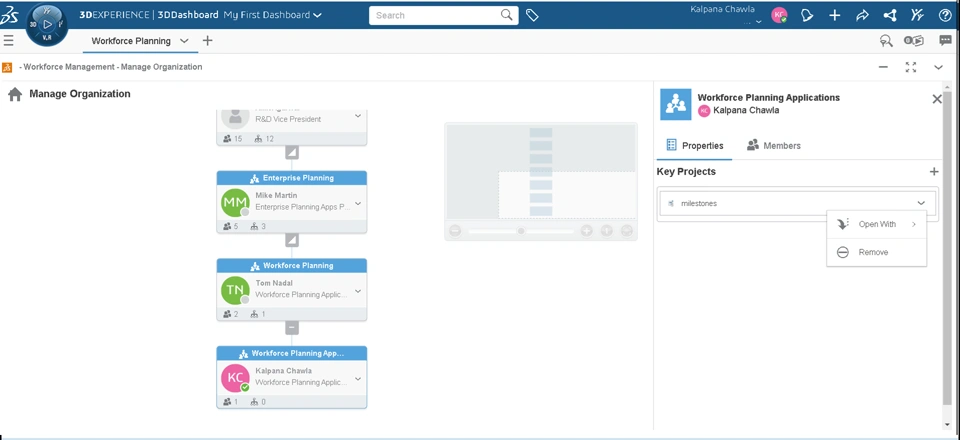Click the filter search icon in the tab bar

click(x=885, y=40)
